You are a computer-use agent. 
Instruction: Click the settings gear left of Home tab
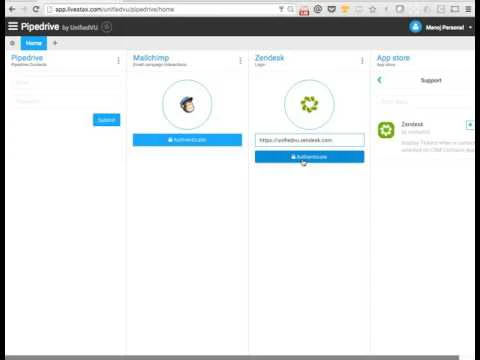coord(12,43)
